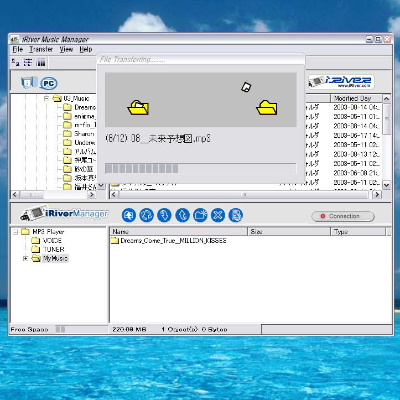Expand the MyMusic tree folder
Viewport: 400px width, 400px height.
[25, 258]
